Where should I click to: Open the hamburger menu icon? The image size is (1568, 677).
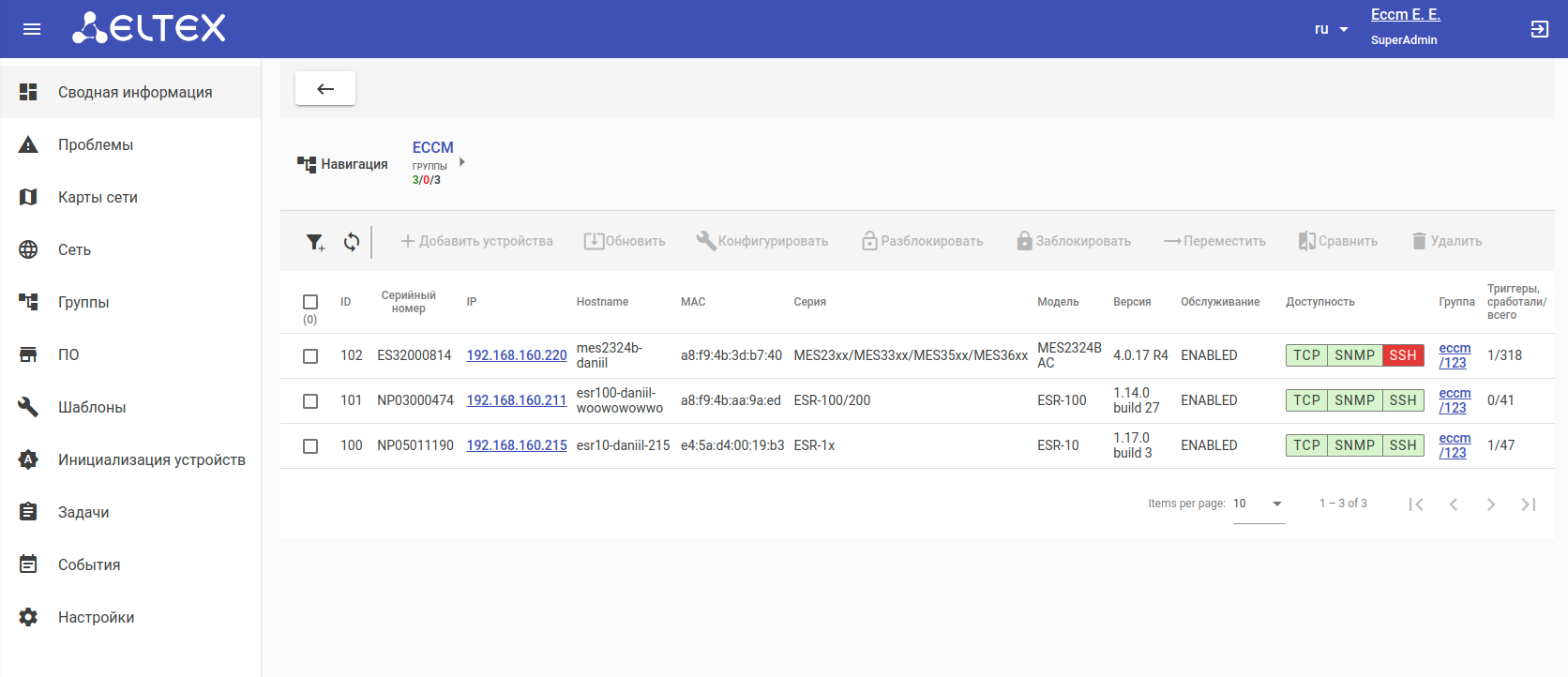point(32,29)
